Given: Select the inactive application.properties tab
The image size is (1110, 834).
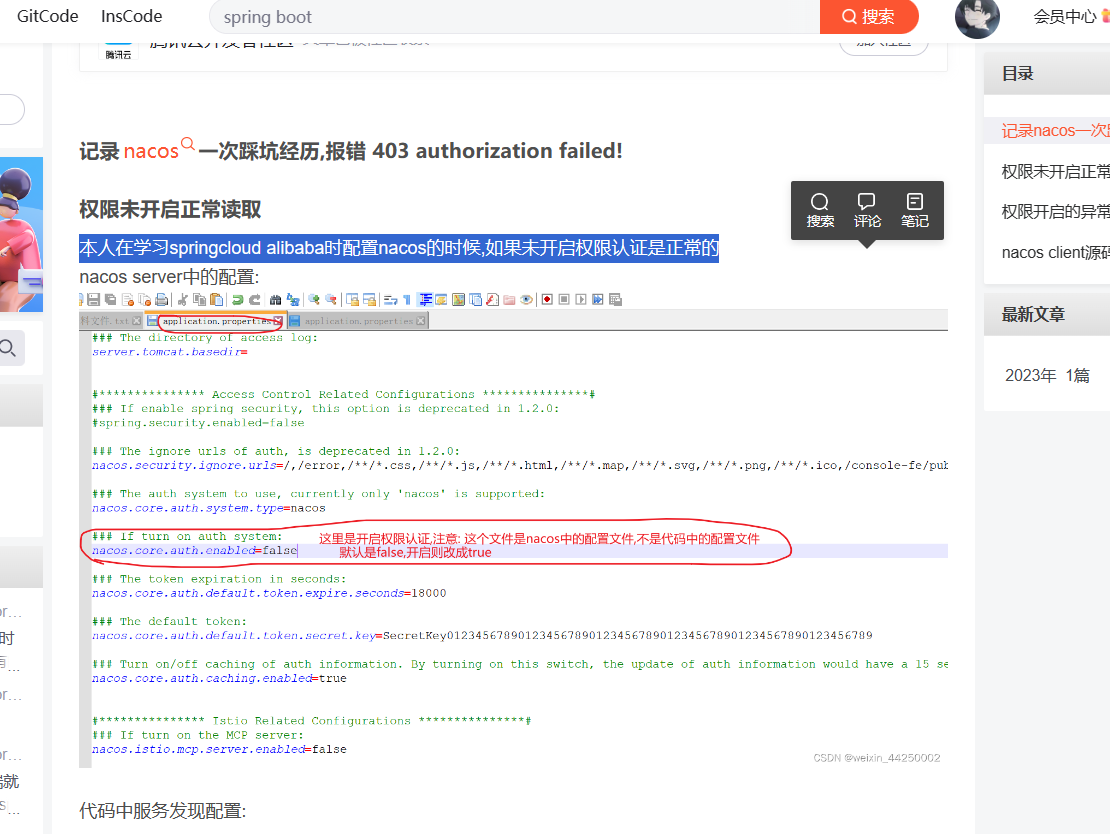Looking at the screenshot, I should coord(358,321).
